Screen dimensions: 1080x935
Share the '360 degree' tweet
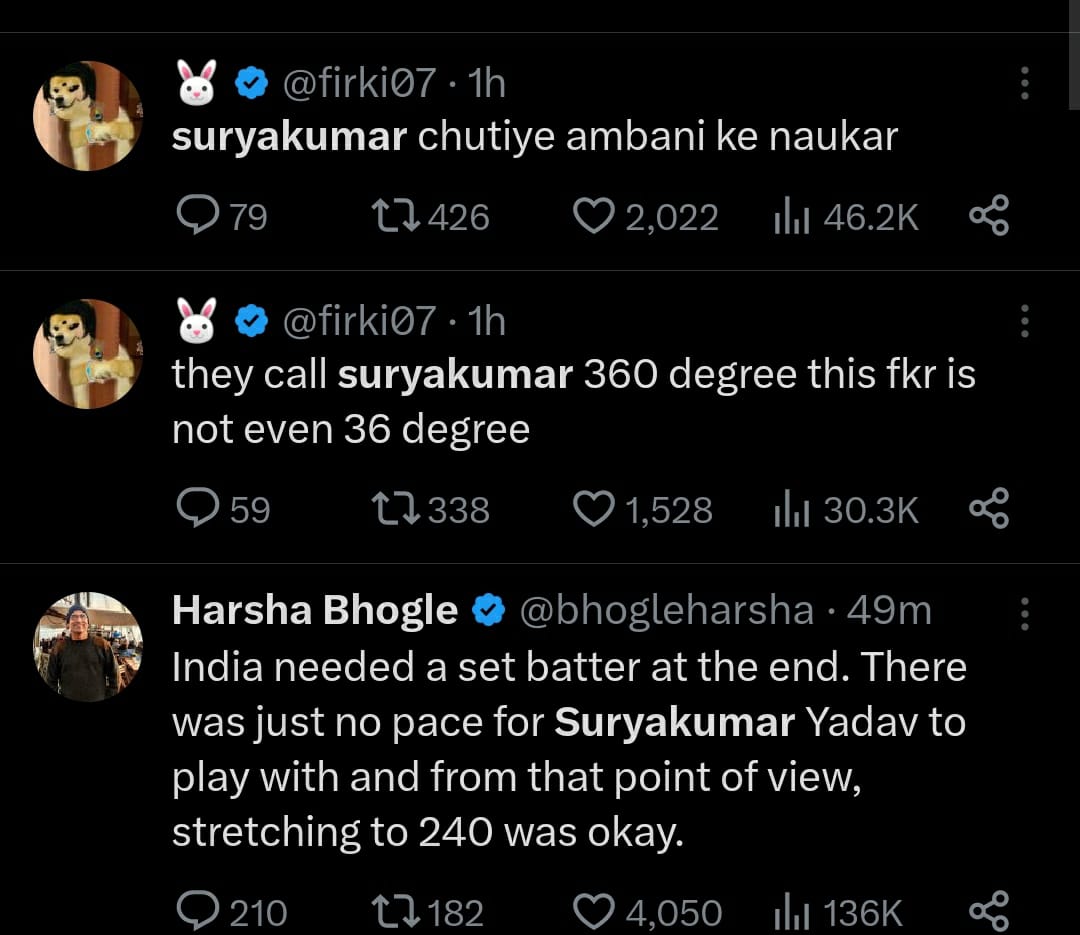(x=989, y=510)
